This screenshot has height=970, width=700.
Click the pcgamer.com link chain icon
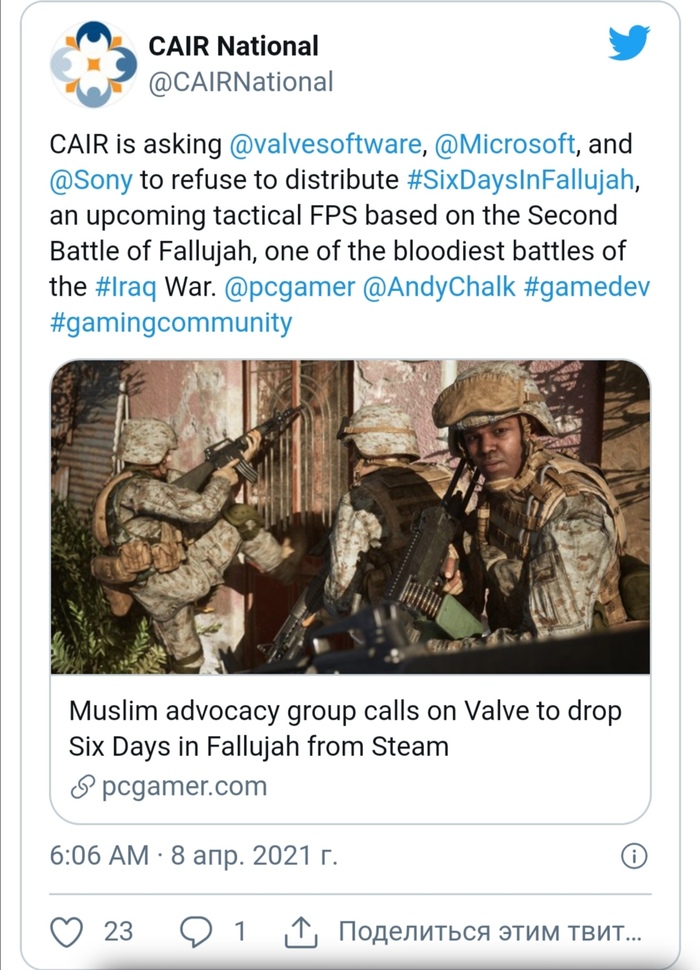click(82, 787)
